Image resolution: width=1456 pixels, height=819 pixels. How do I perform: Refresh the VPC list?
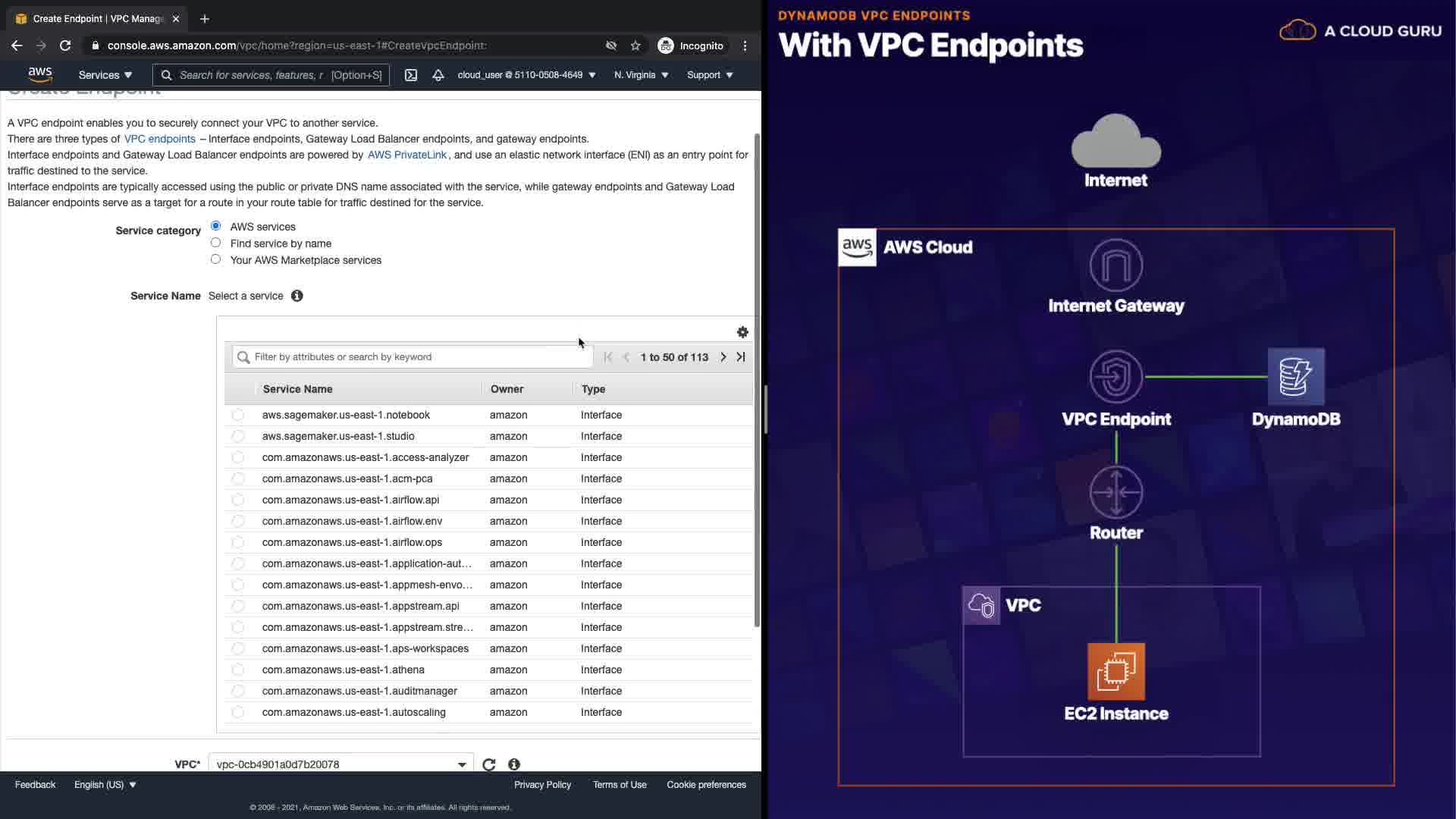coord(489,764)
